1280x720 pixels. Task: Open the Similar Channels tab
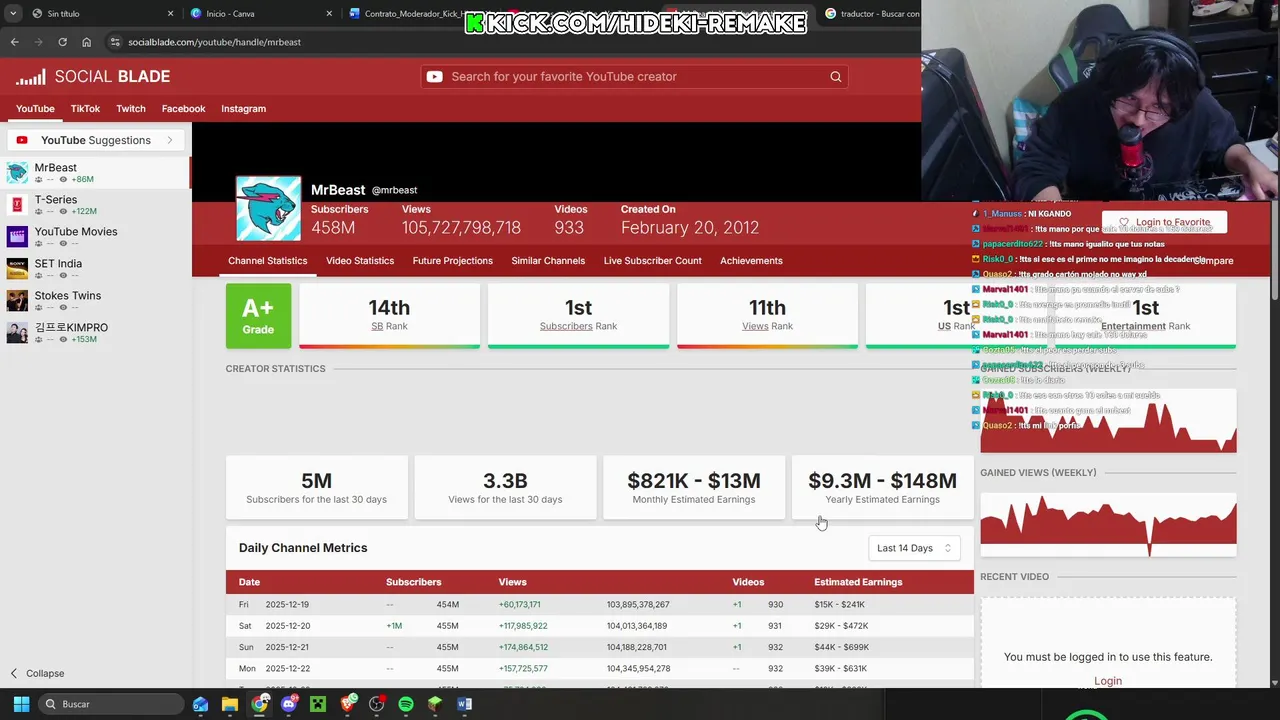click(548, 261)
